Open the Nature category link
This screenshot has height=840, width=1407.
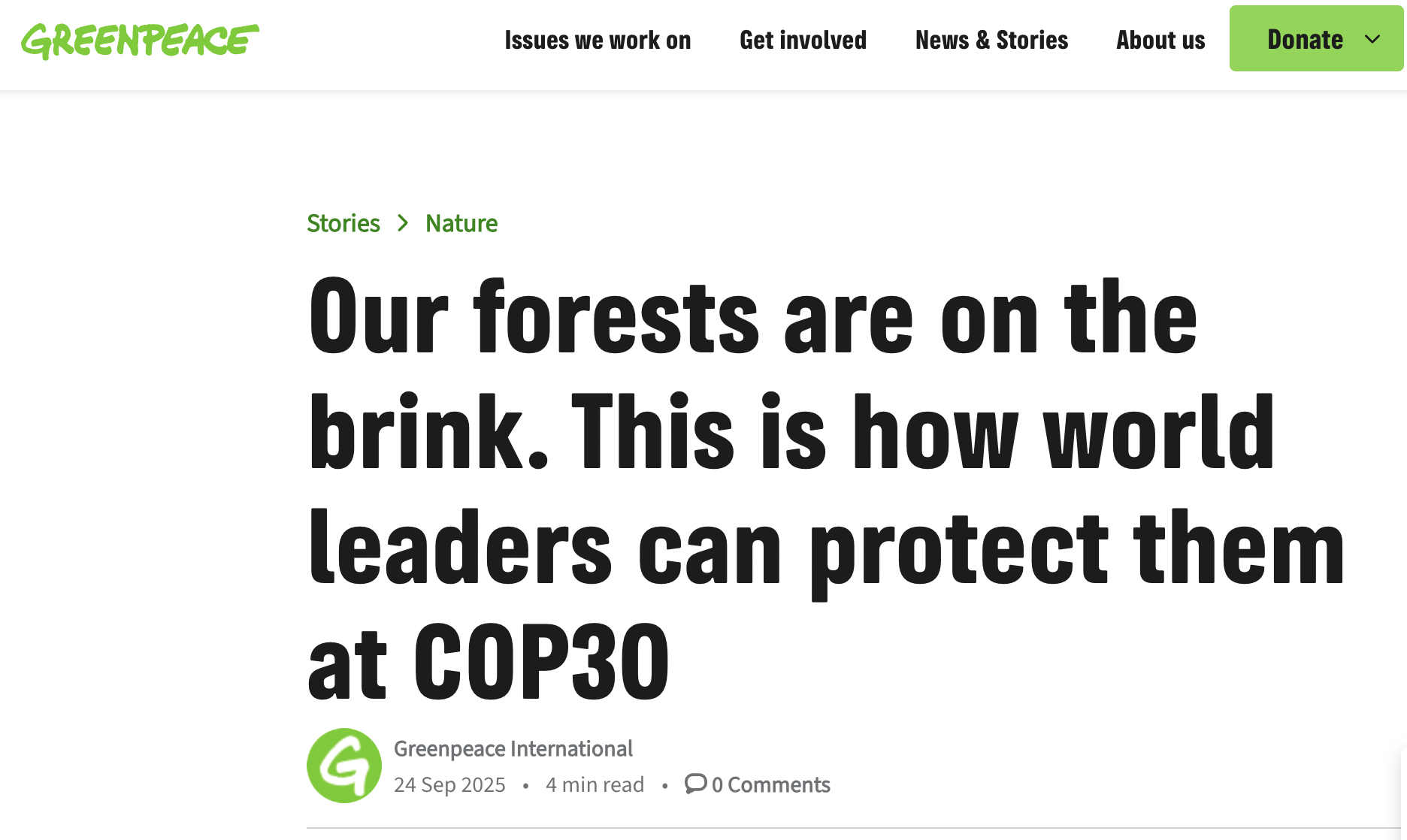click(461, 223)
